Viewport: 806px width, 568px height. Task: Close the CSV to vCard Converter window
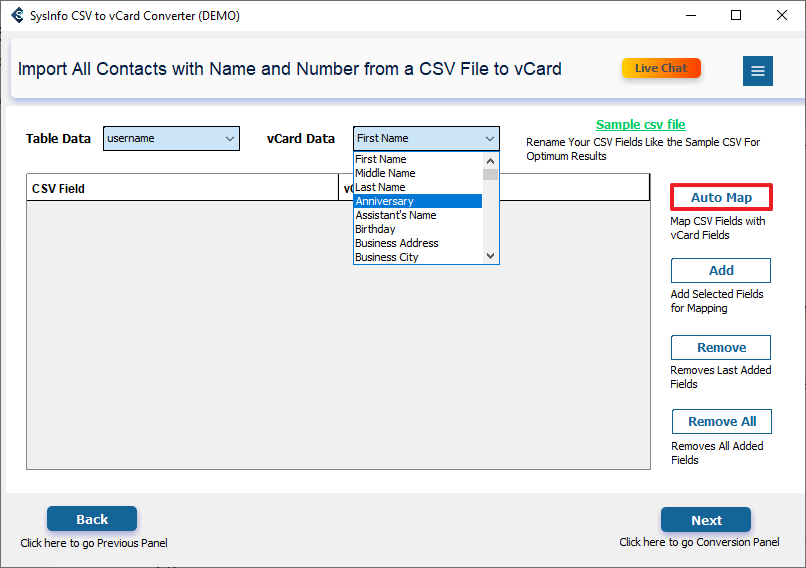coord(782,15)
